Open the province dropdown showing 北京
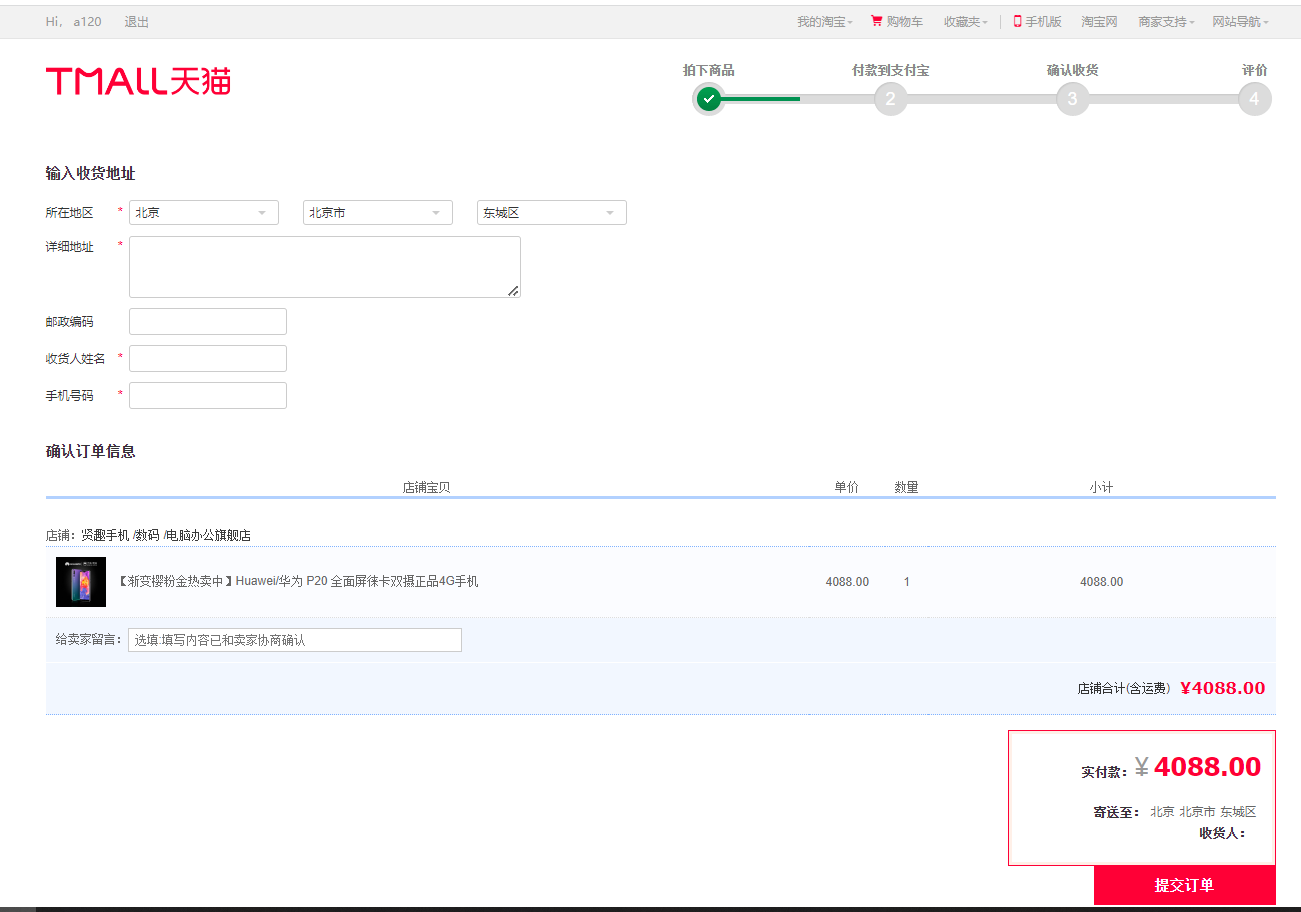The height and width of the screenshot is (912, 1301). click(x=204, y=213)
